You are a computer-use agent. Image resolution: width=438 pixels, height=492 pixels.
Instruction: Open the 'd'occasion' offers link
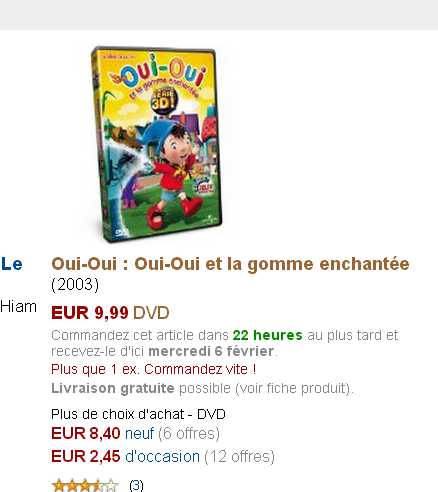(x=162, y=456)
